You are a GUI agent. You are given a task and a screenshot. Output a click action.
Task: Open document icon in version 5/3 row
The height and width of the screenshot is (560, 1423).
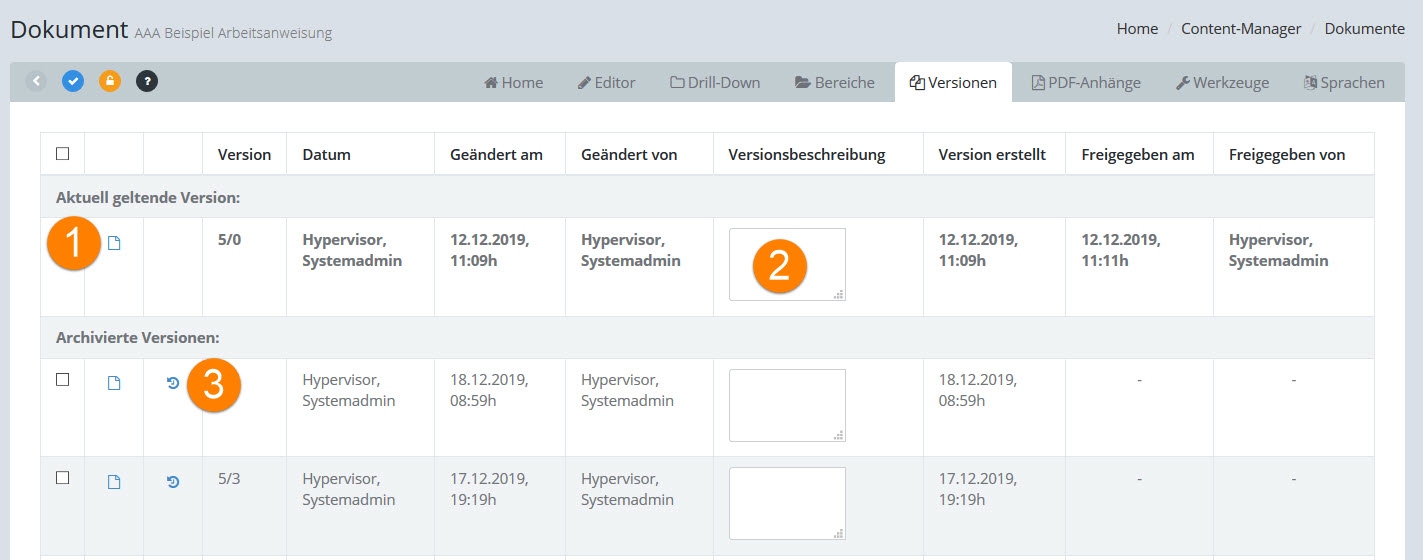pyautogui.click(x=114, y=482)
